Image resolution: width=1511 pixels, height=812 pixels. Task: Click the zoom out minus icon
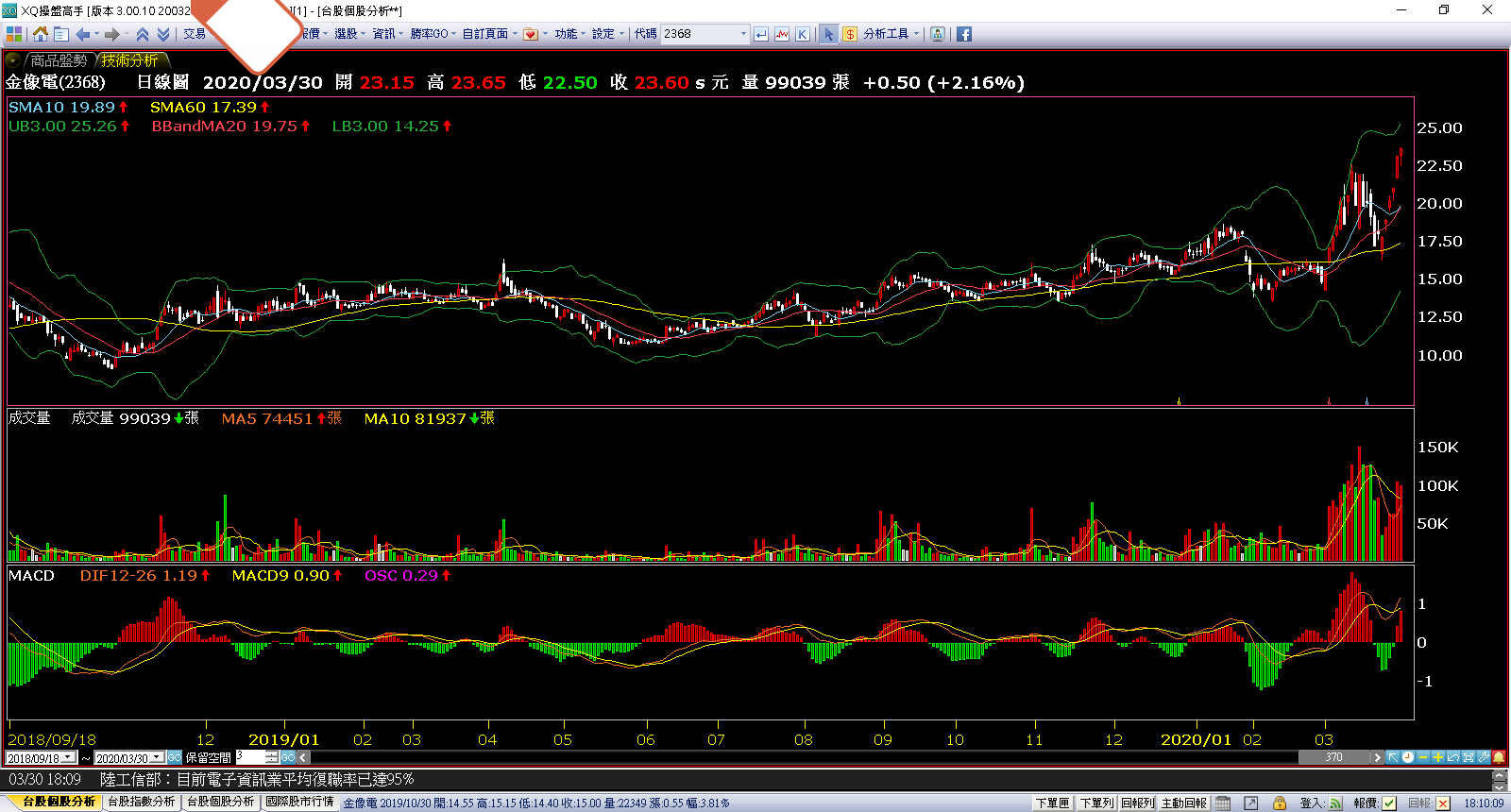point(1423,757)
